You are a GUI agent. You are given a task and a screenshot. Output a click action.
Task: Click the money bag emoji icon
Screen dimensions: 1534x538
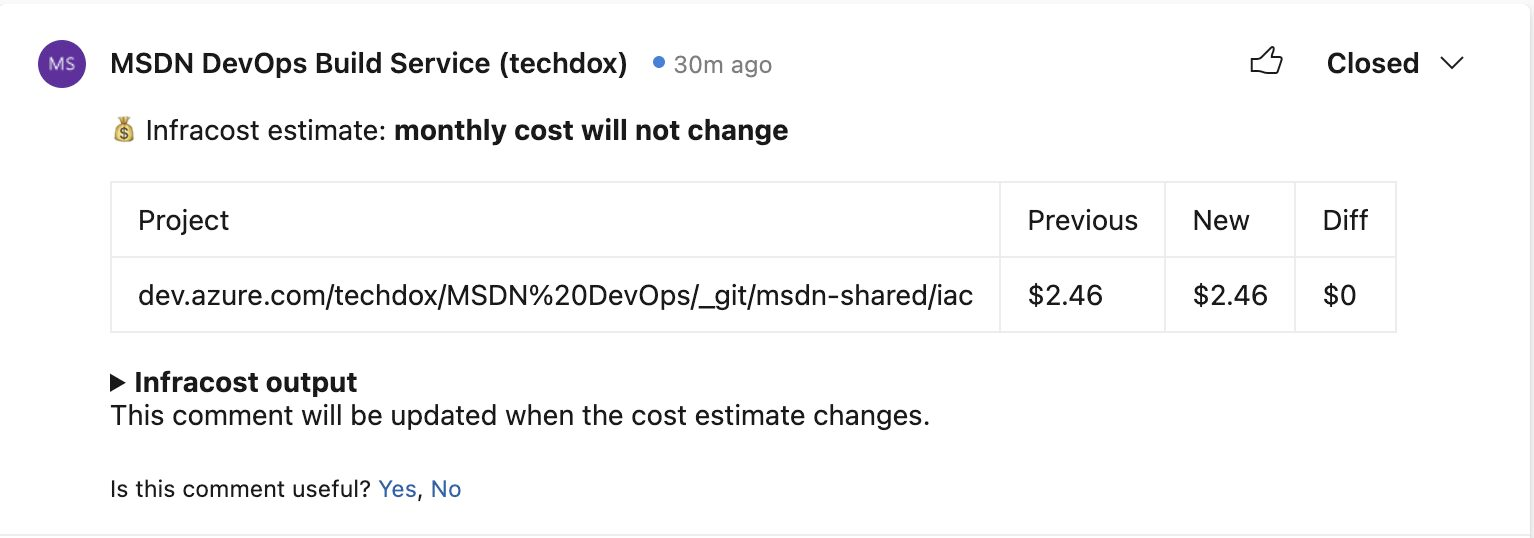pyautogui.click(x=123, y=130)
